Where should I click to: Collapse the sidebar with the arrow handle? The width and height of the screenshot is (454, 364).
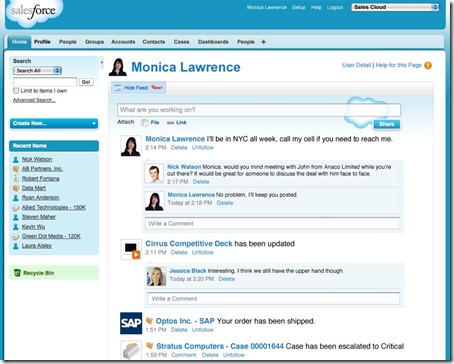pyautogui.click(x=102, y=62)
